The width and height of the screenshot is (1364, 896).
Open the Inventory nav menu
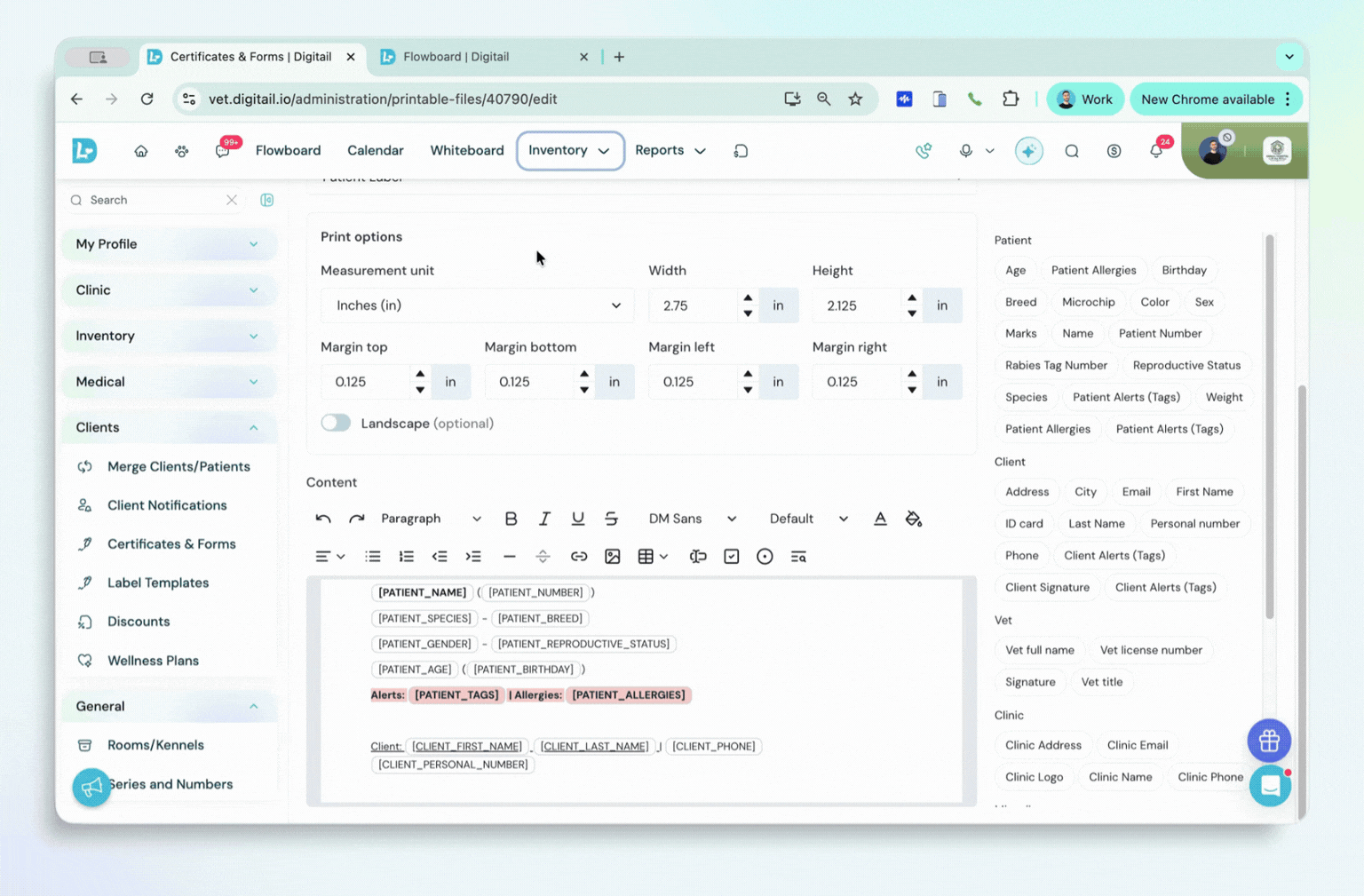pyautogui.click(x=569, y=151)
